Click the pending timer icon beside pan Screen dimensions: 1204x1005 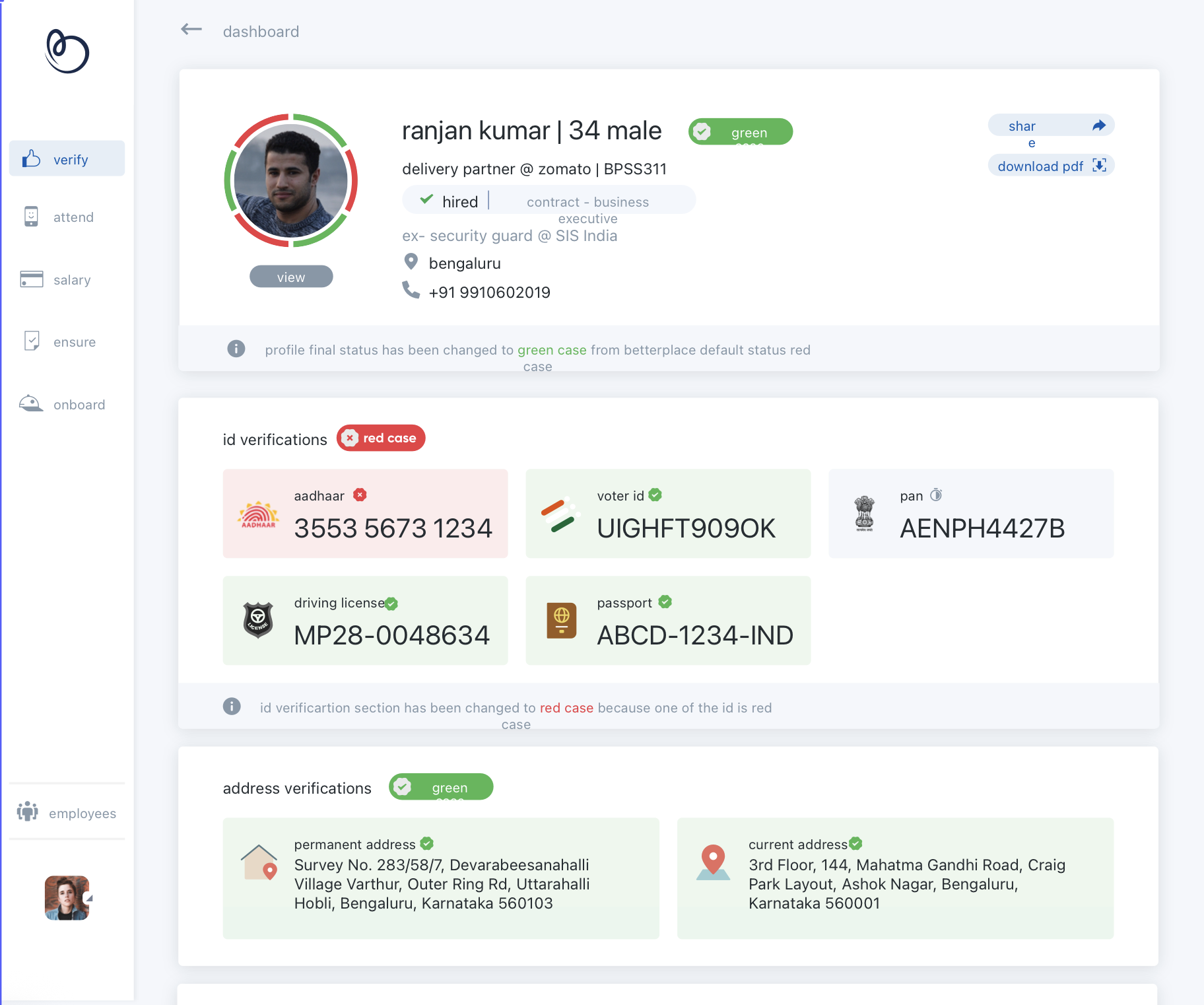[937, 494]
